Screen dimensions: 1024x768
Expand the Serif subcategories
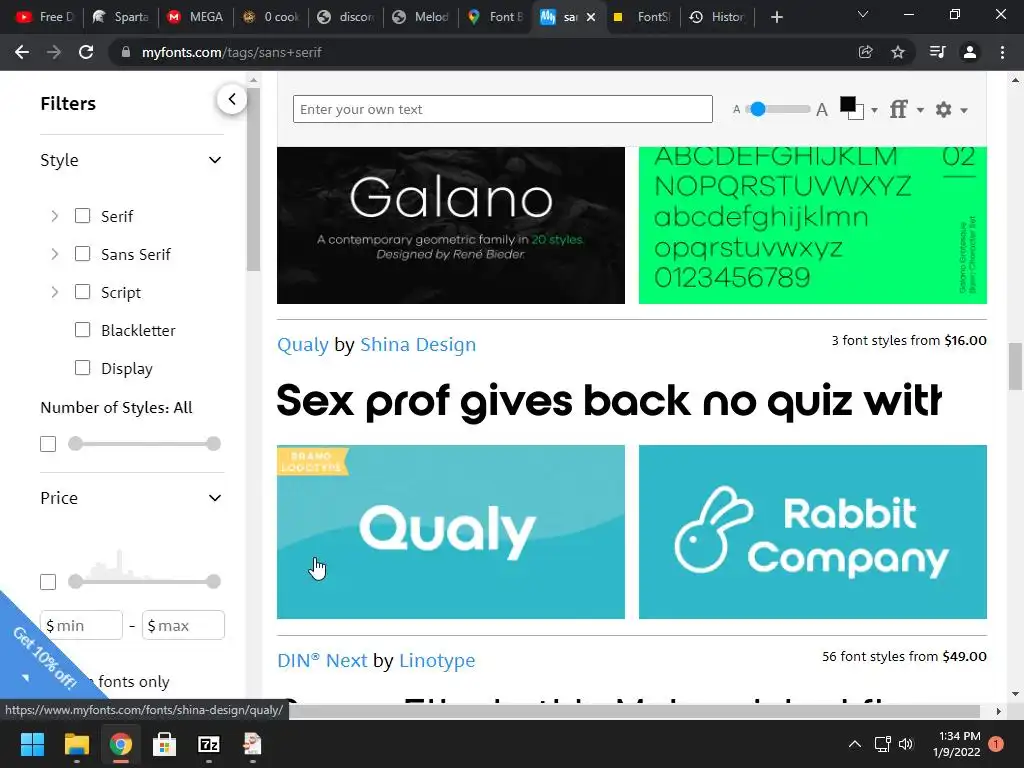pyautogui.click(x=55, y=216)
